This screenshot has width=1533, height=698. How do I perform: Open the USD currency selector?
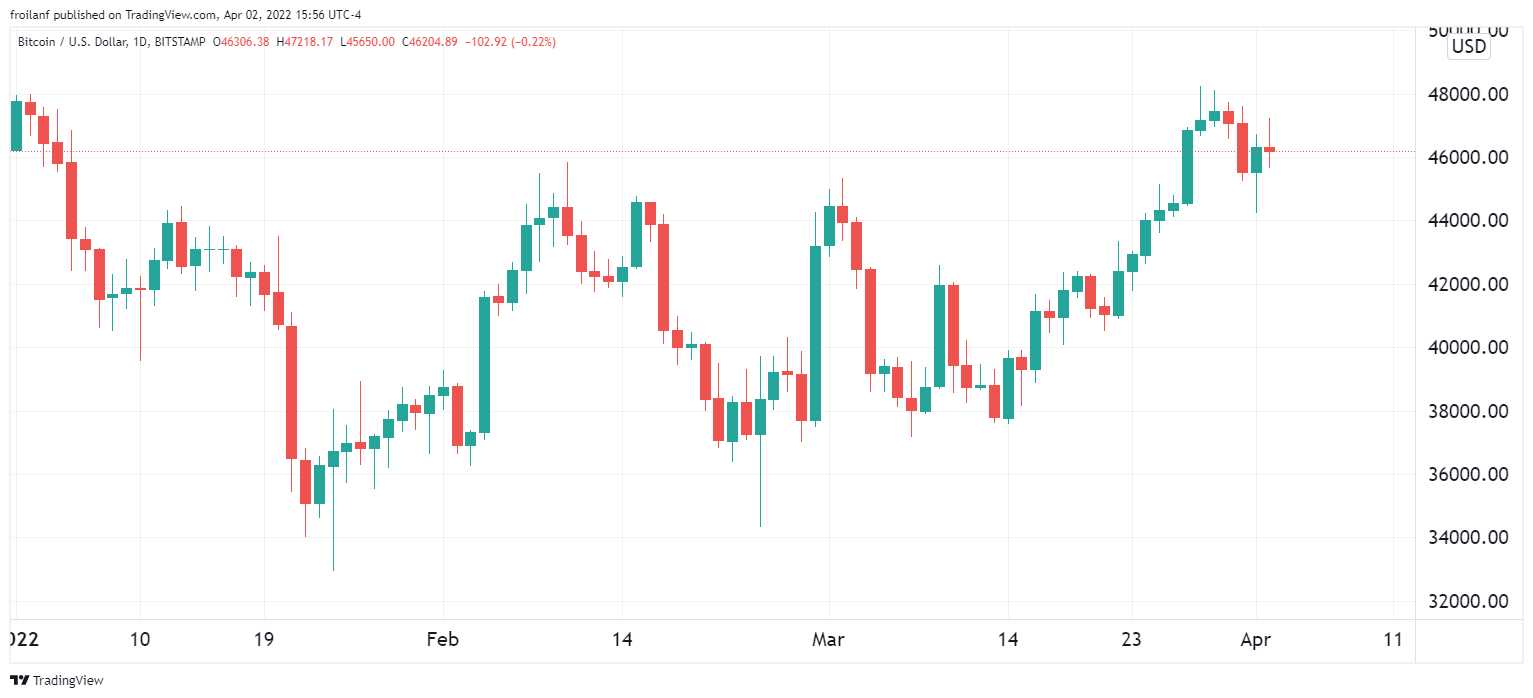click(1469, 47)
